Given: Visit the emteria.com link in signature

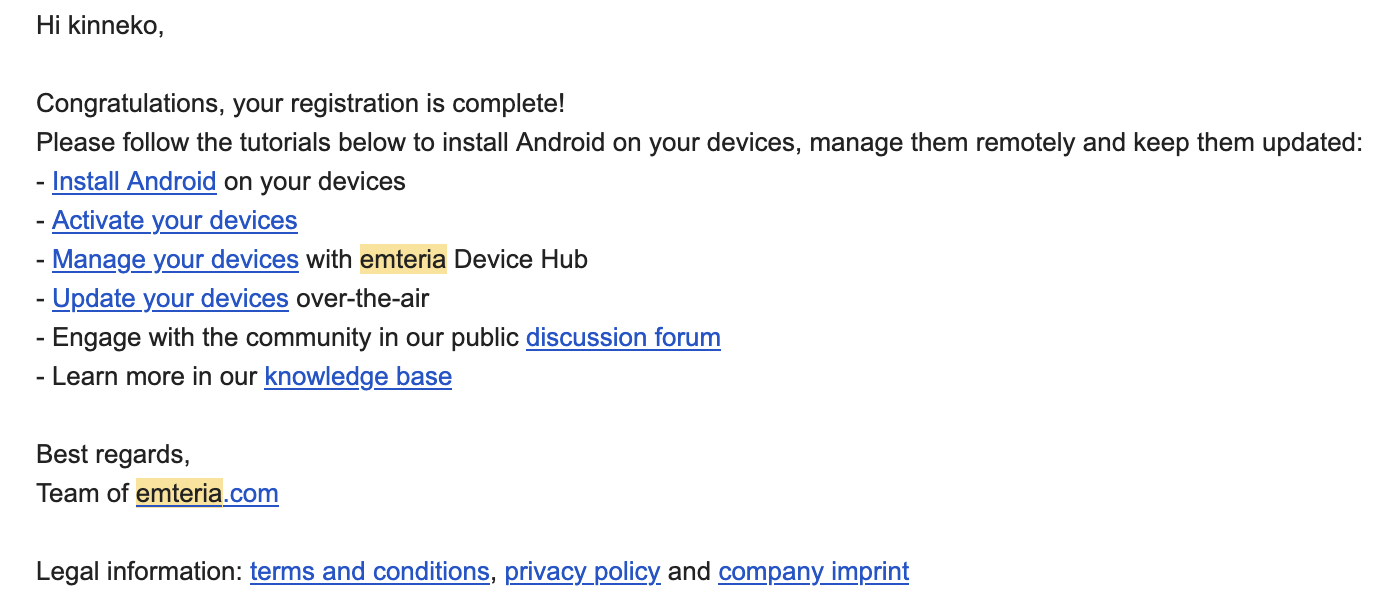Looking at the screenshot, I should (x=207, y=494).
